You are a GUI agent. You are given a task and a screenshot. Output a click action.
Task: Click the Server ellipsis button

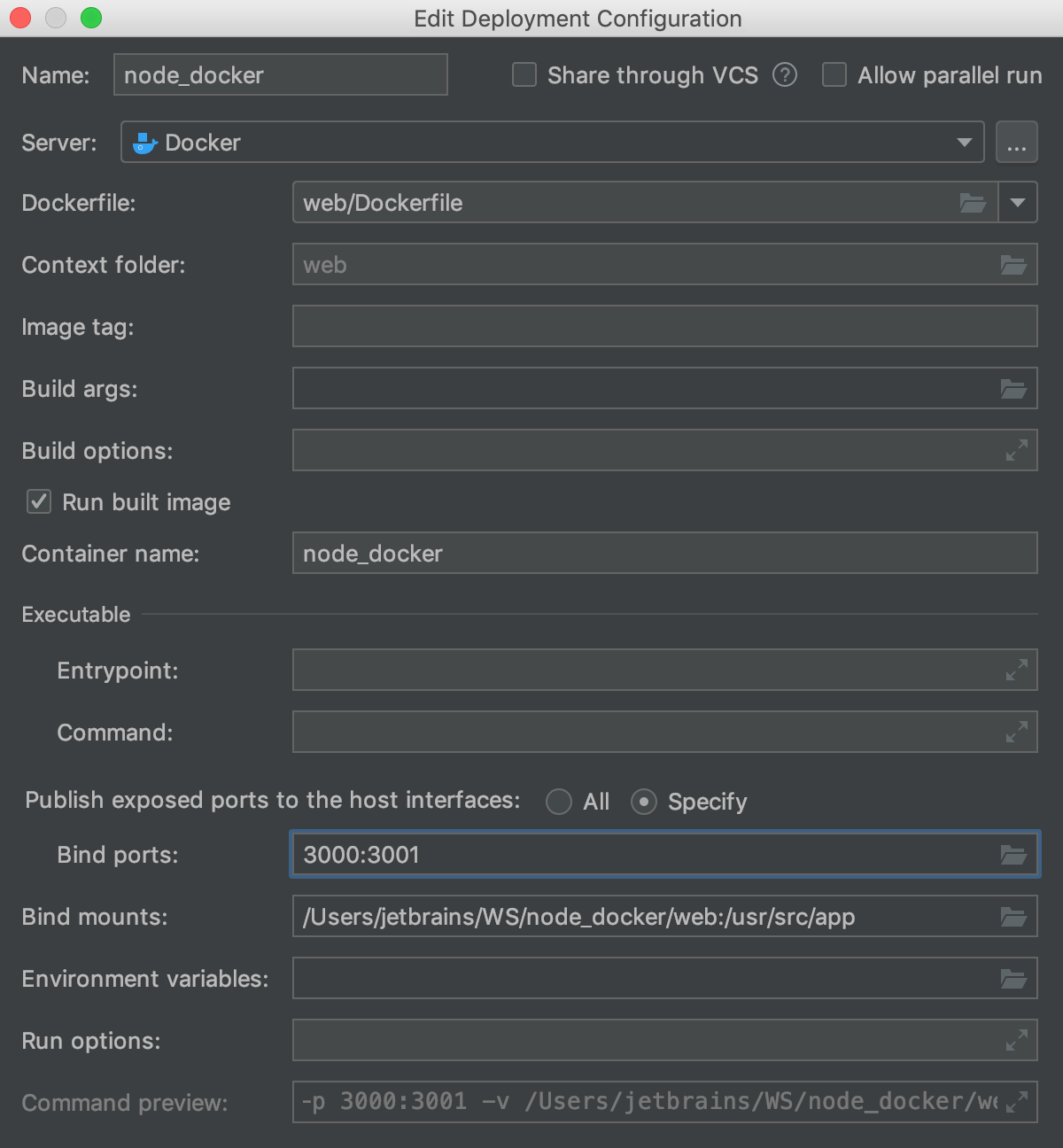(1017, 142)
